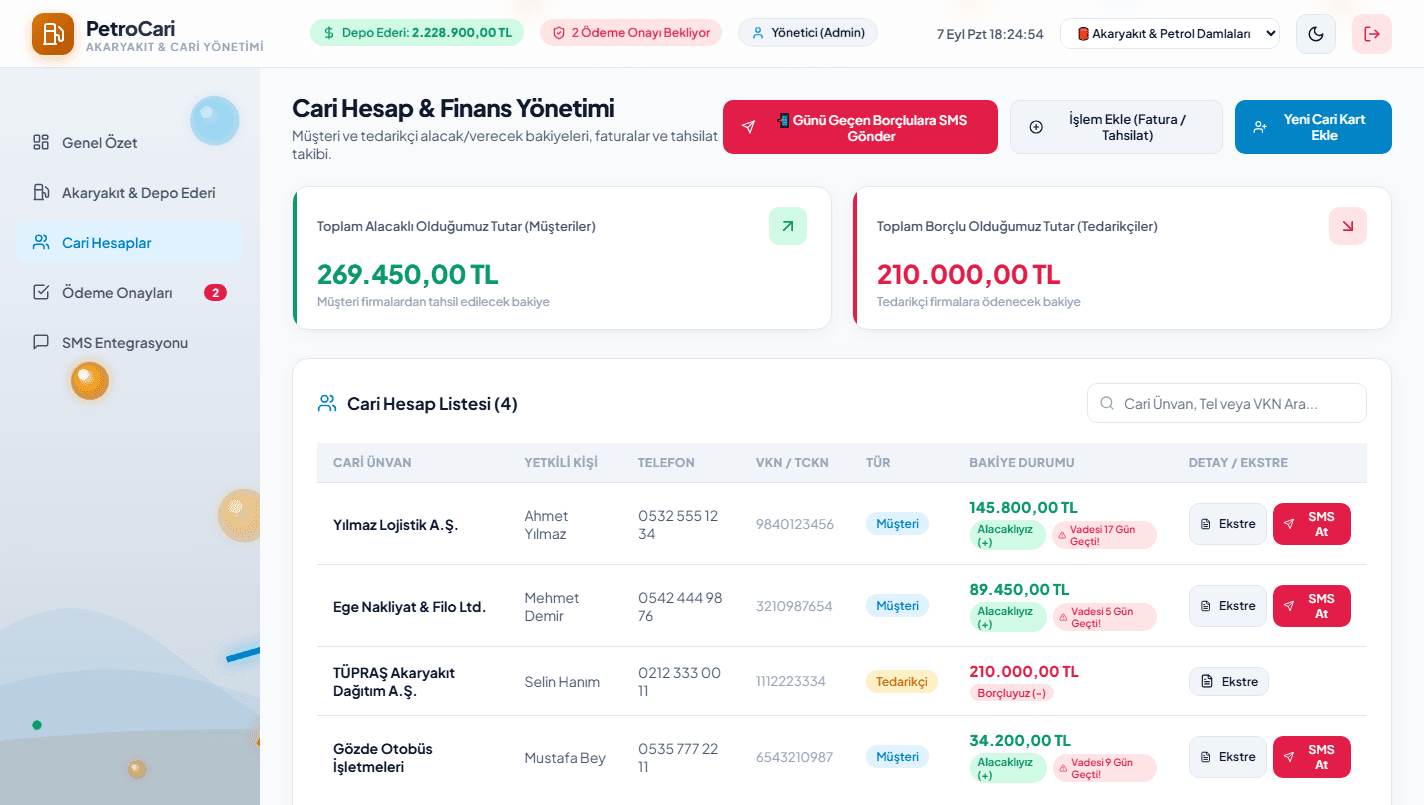This screenshot has height=805, width=1424.
Task: Click the contact name Mustafa Bey
Action: click(x=565, y=758)
